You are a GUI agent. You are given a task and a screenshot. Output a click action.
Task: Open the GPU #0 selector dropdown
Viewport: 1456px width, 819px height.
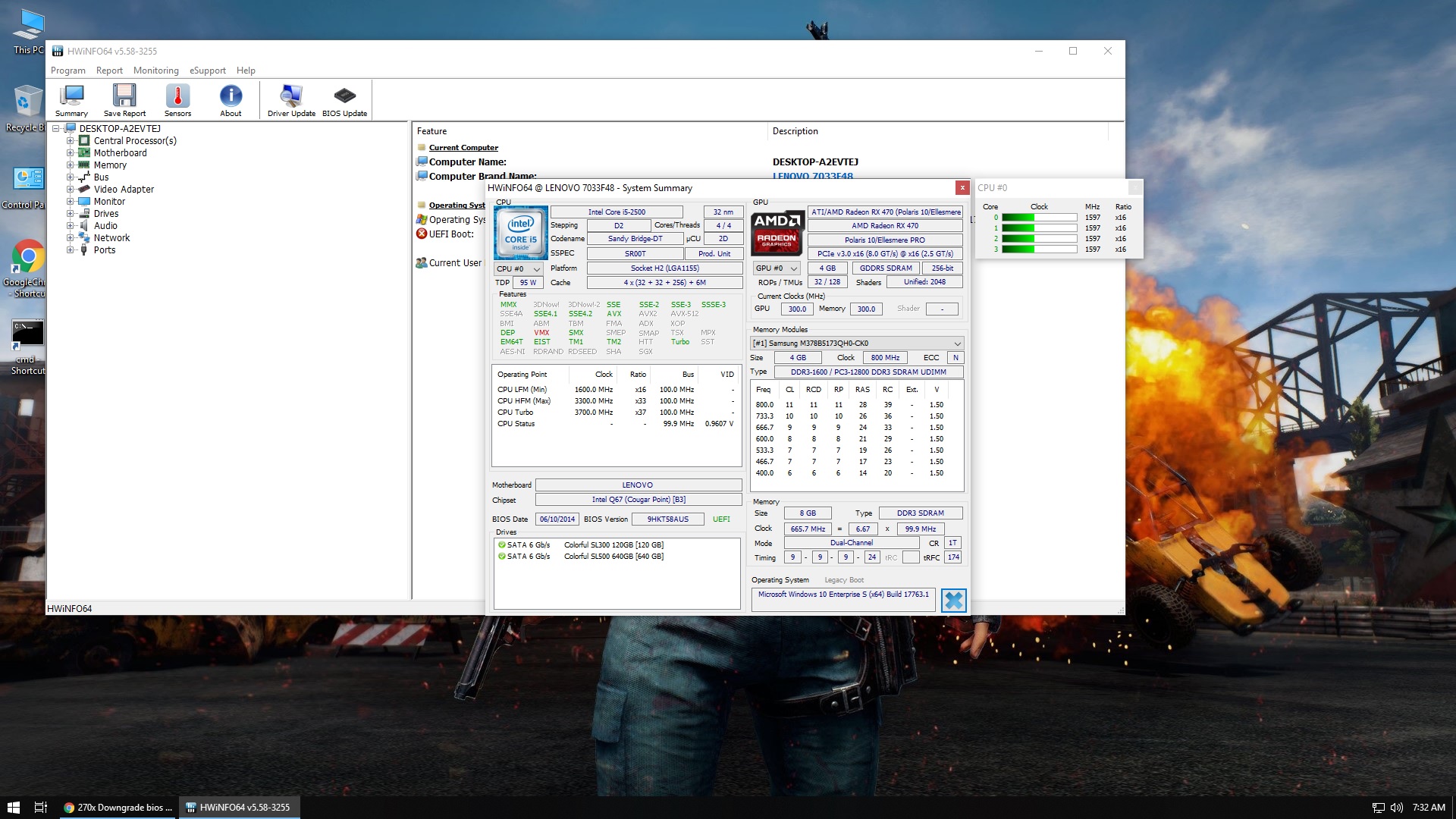point(777,268)
